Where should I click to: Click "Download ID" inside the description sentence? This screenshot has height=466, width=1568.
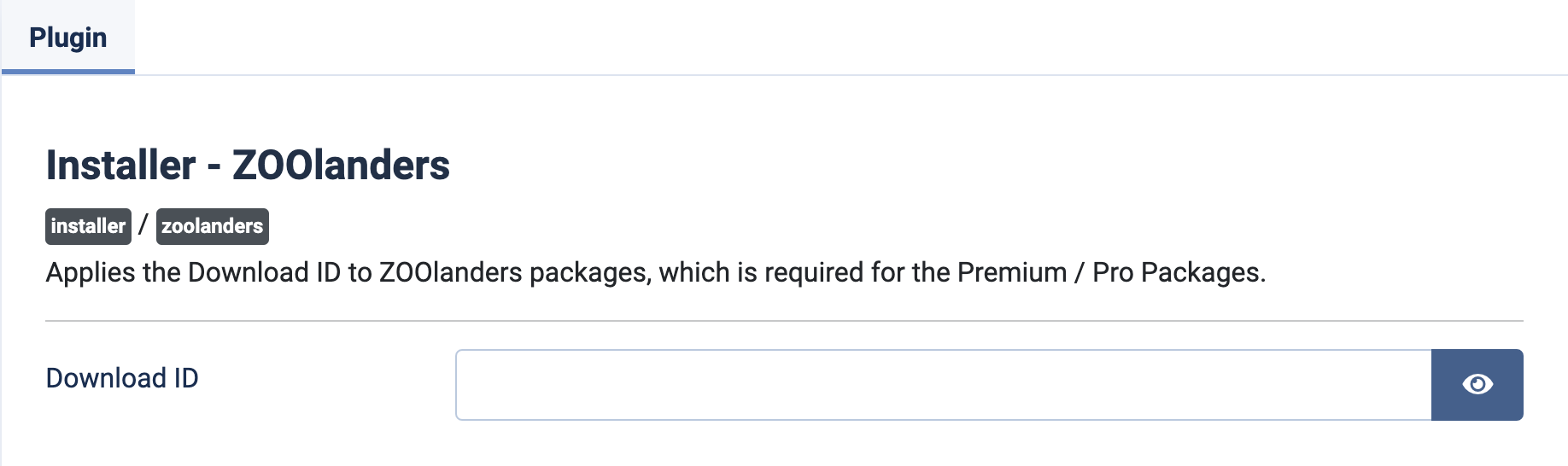point(264,272)
